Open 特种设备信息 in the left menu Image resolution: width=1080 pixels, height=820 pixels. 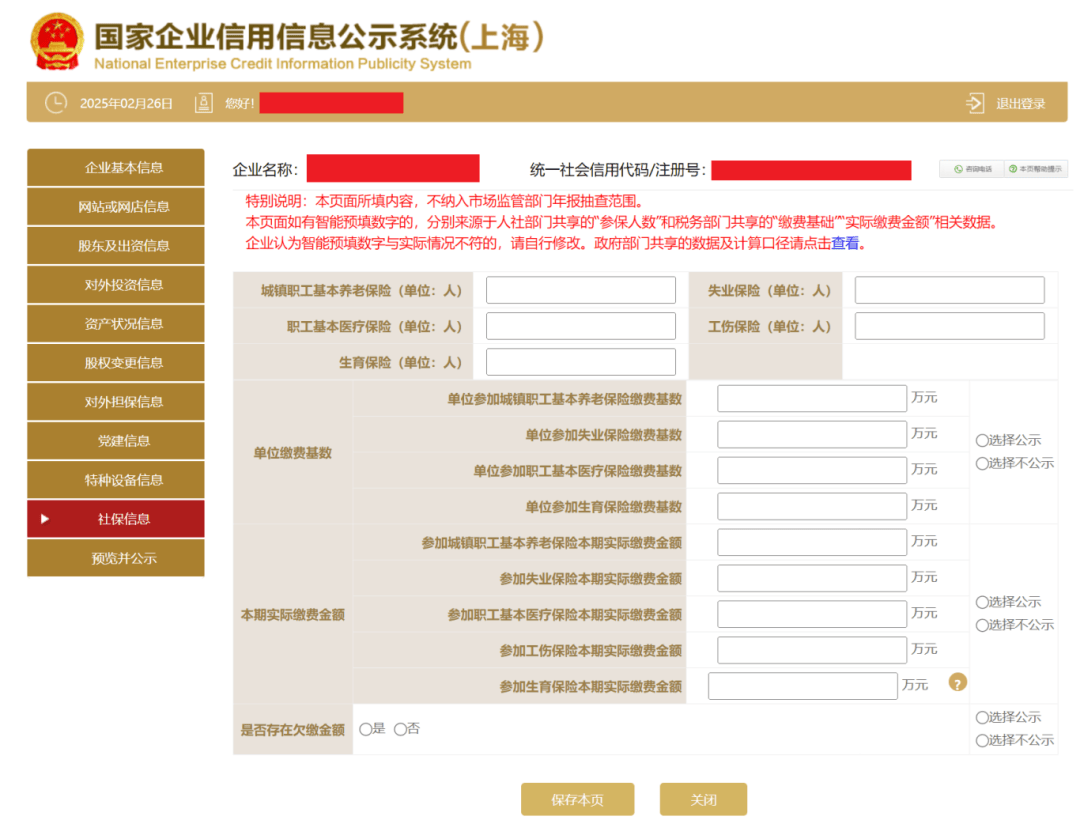click(x=115, y=479)
